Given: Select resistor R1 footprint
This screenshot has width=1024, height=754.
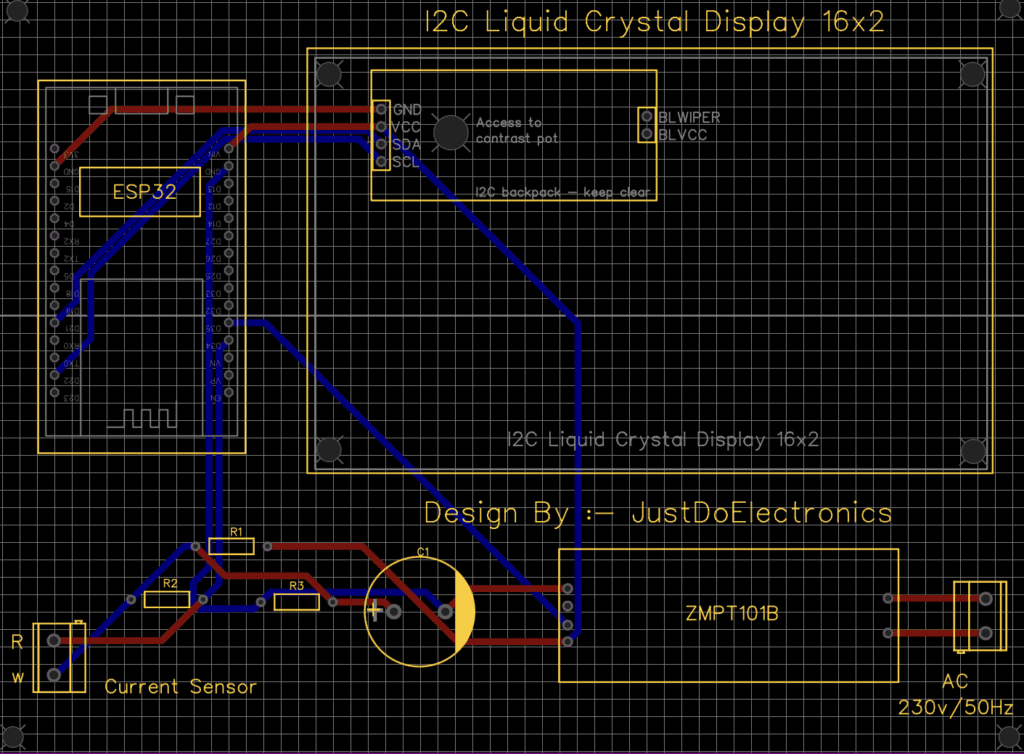Looking at the screenshot, I should (231, 546).
